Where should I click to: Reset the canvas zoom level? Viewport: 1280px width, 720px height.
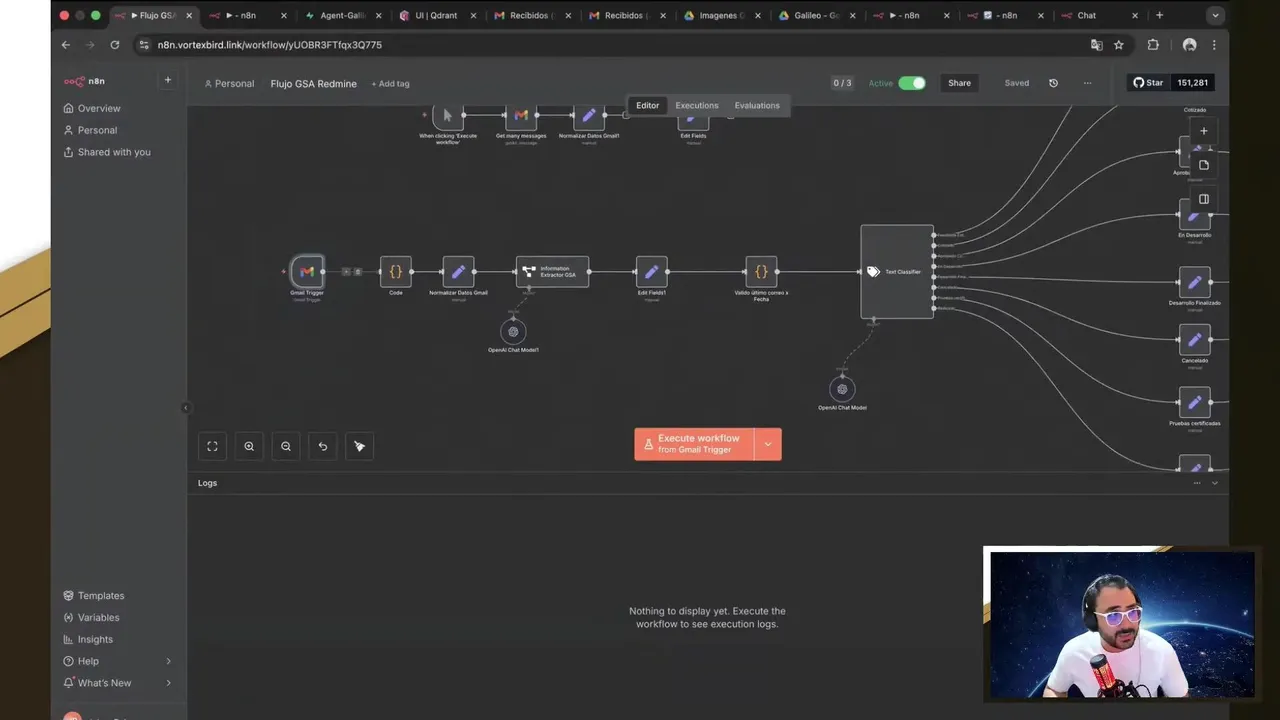click(x=323, y=446)
